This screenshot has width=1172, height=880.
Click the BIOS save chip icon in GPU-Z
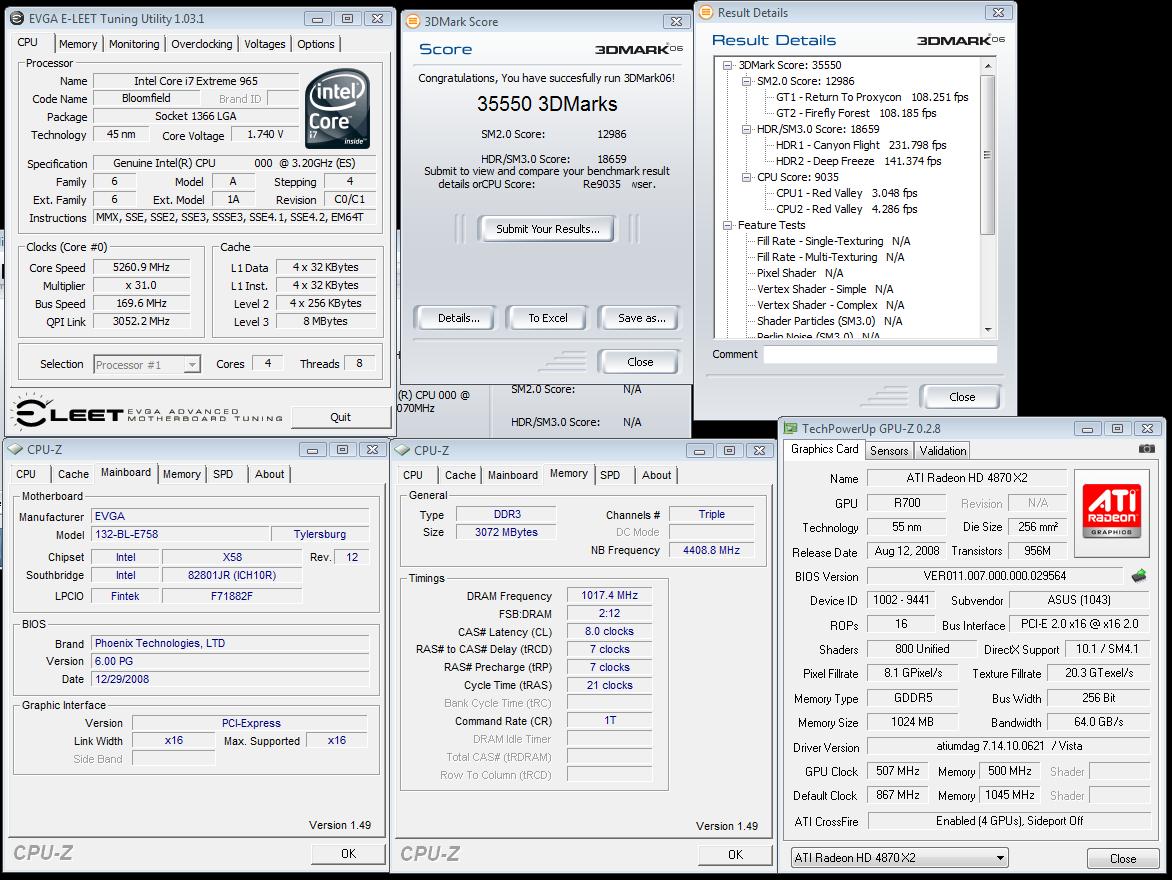coord(1138,576)
